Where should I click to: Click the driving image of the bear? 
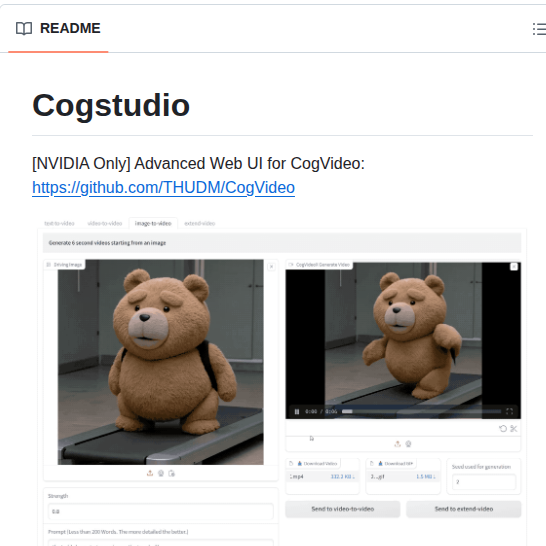(161, 362)
